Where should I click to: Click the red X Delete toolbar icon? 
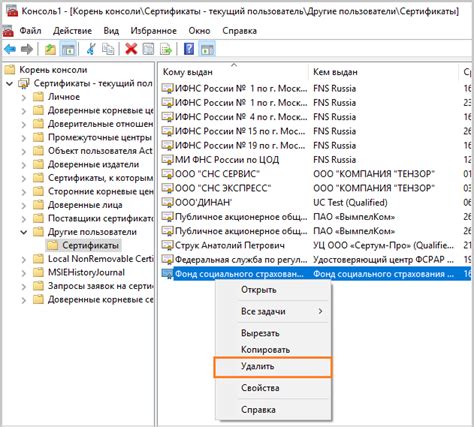[131, 49]
